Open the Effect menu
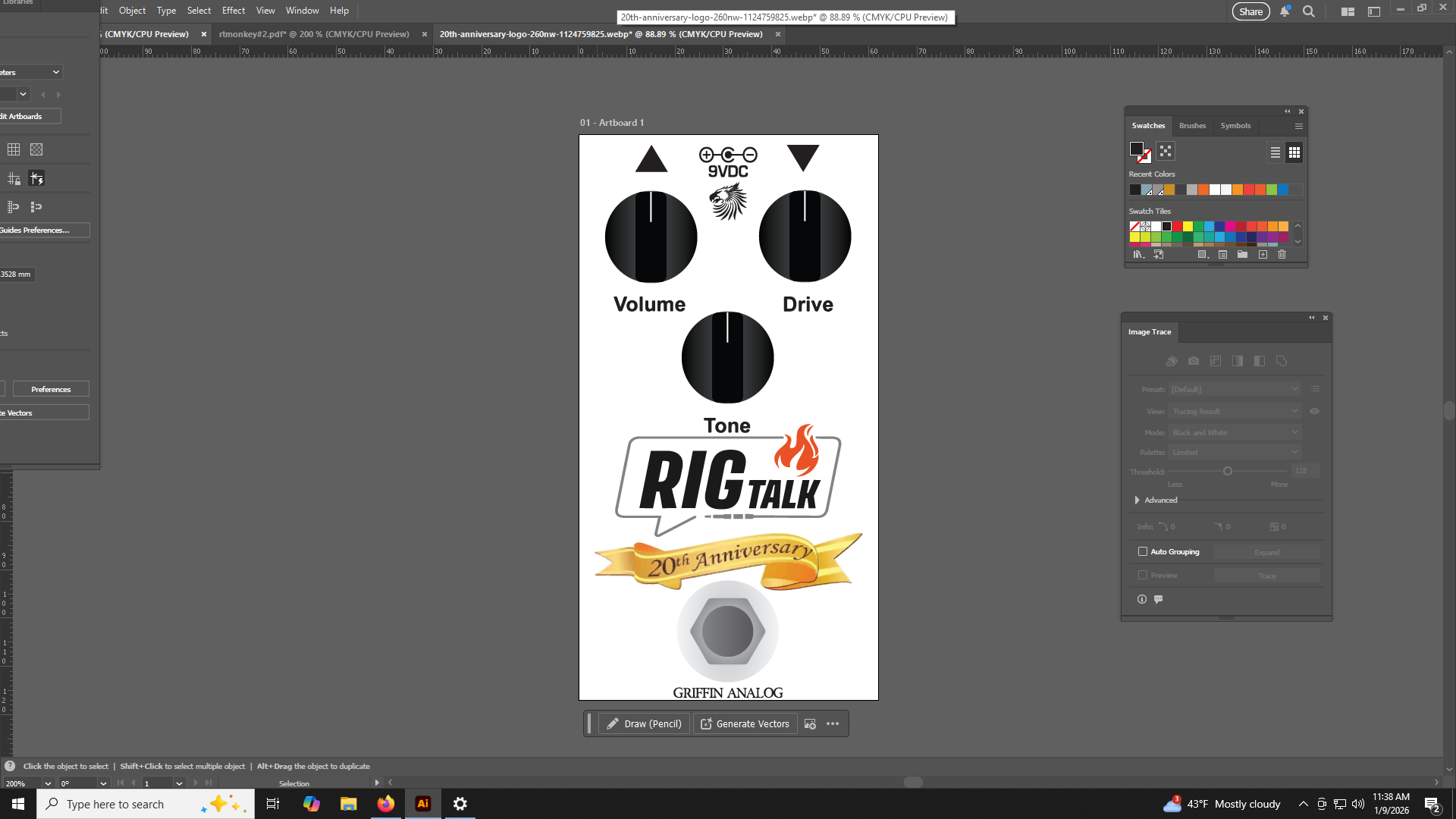 [x=233, y=11]
